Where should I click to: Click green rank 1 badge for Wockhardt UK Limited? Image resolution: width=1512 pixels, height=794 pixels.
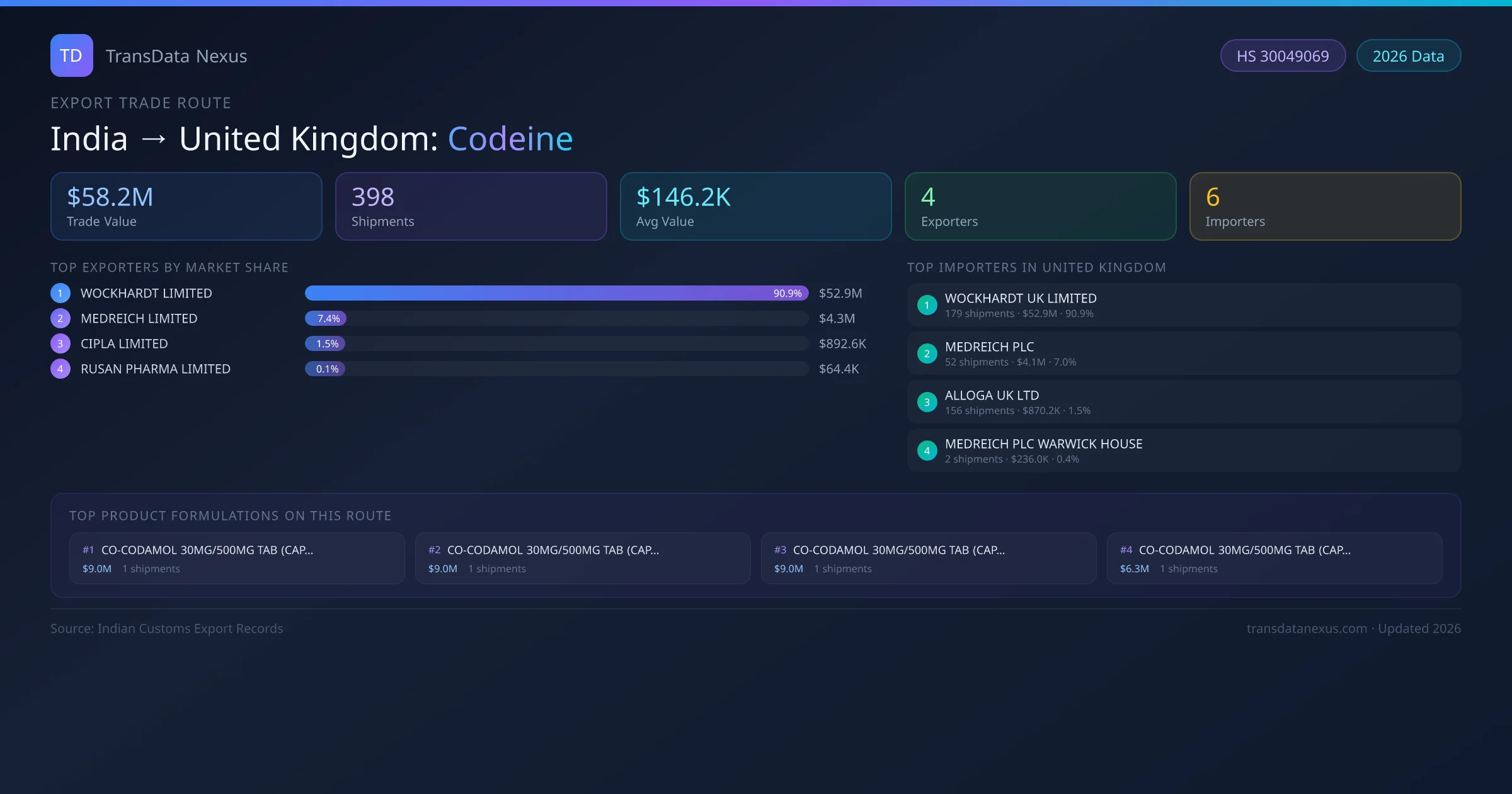[927, 305]
